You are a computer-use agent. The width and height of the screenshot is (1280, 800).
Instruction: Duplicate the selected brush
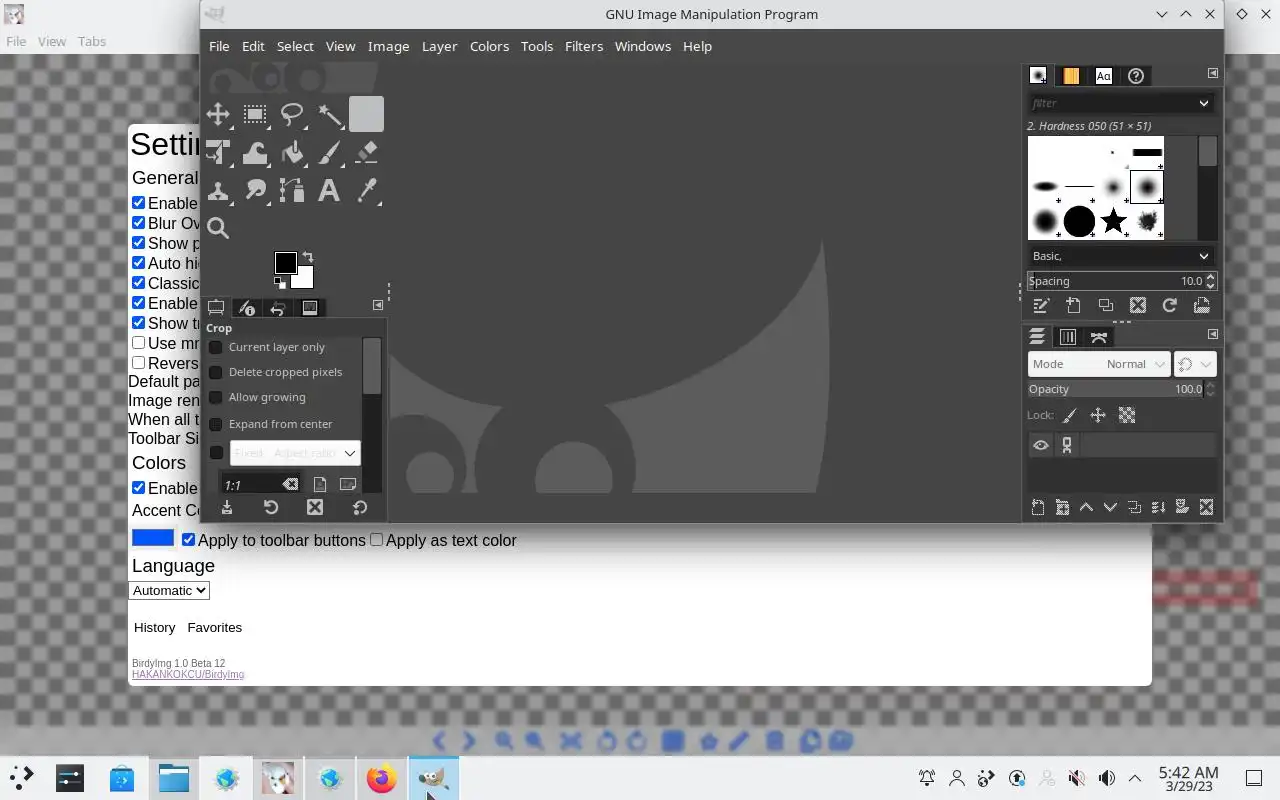pos(1105,305)
